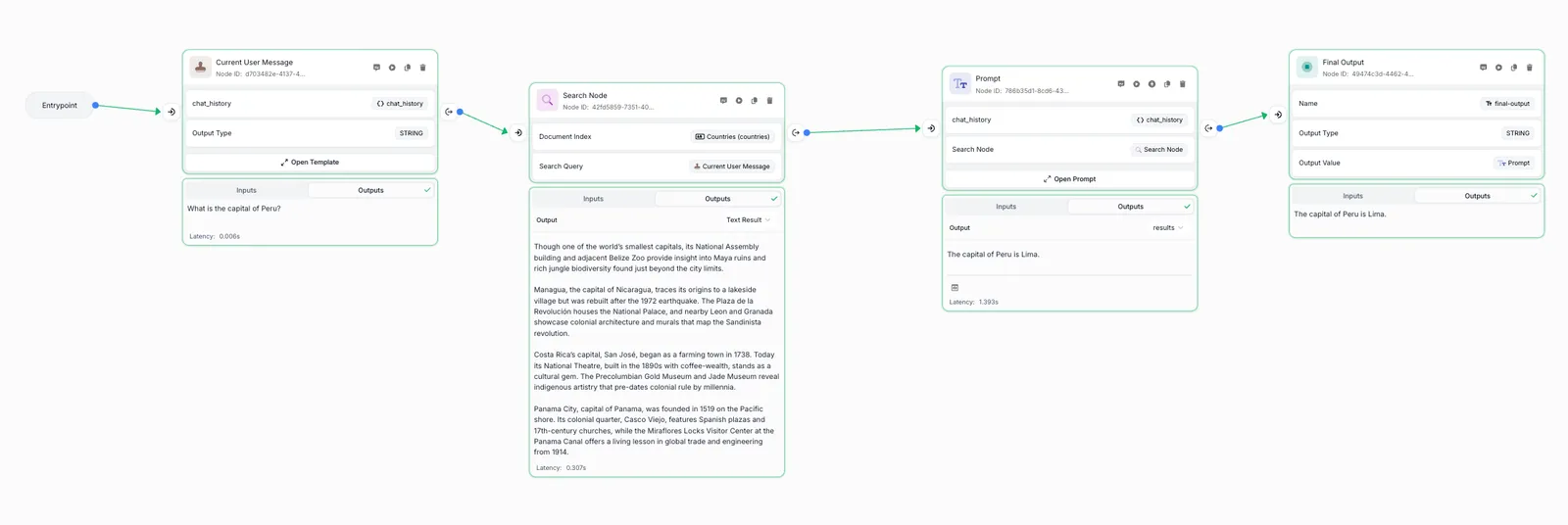Screen dimensions: 1568x525
Task: Click the green target icon of Final Output node
Action: 1306,67
